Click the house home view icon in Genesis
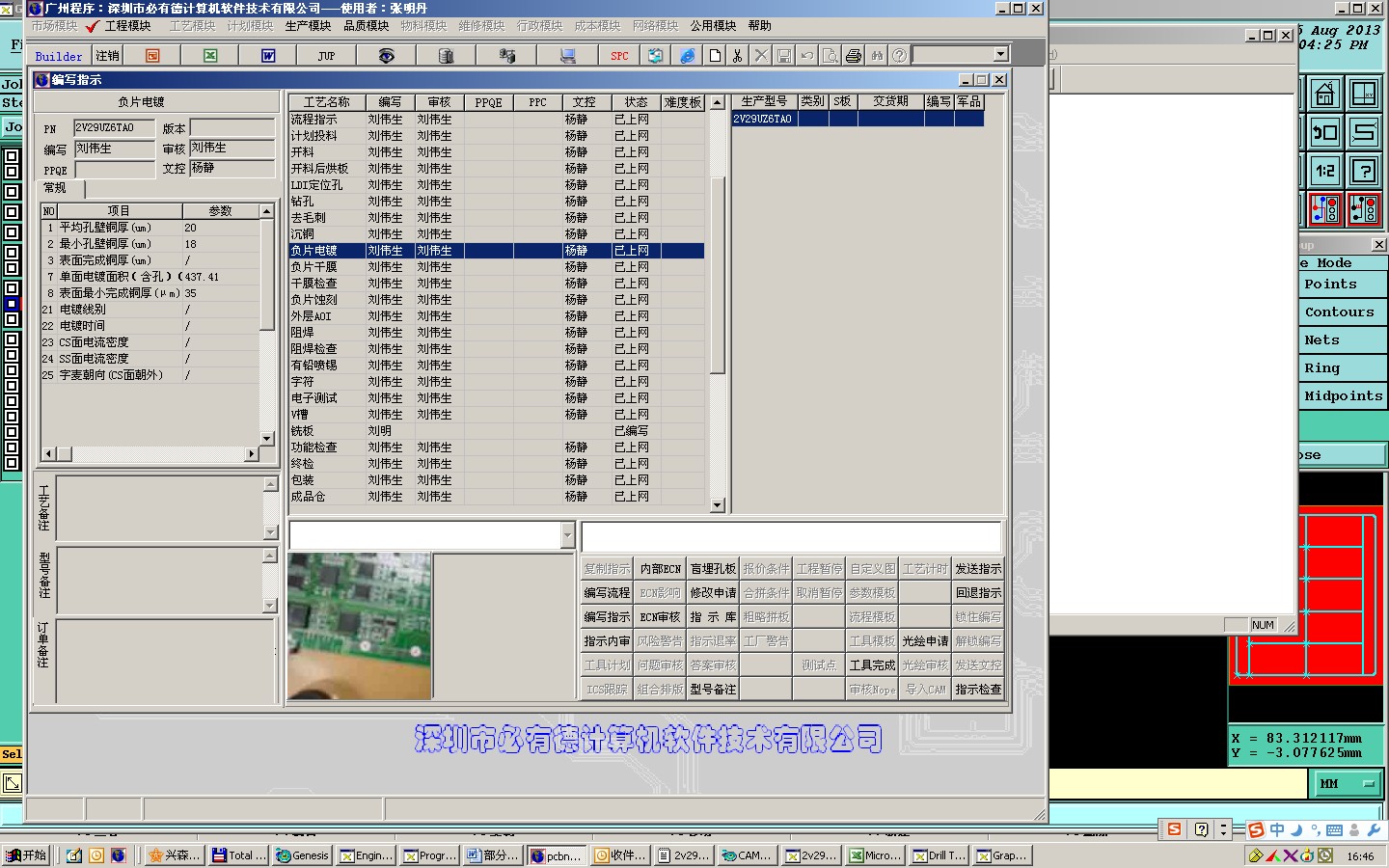The height and width of the screenshot is (868, 1389). pos(1325,94)
